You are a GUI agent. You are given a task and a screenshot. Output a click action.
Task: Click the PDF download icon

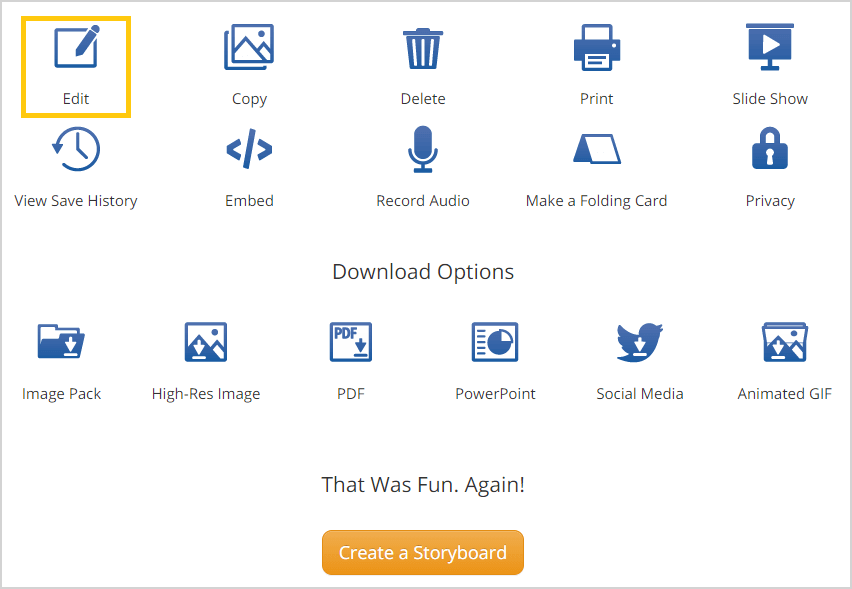pyautogui.click(x=351, y=342)
